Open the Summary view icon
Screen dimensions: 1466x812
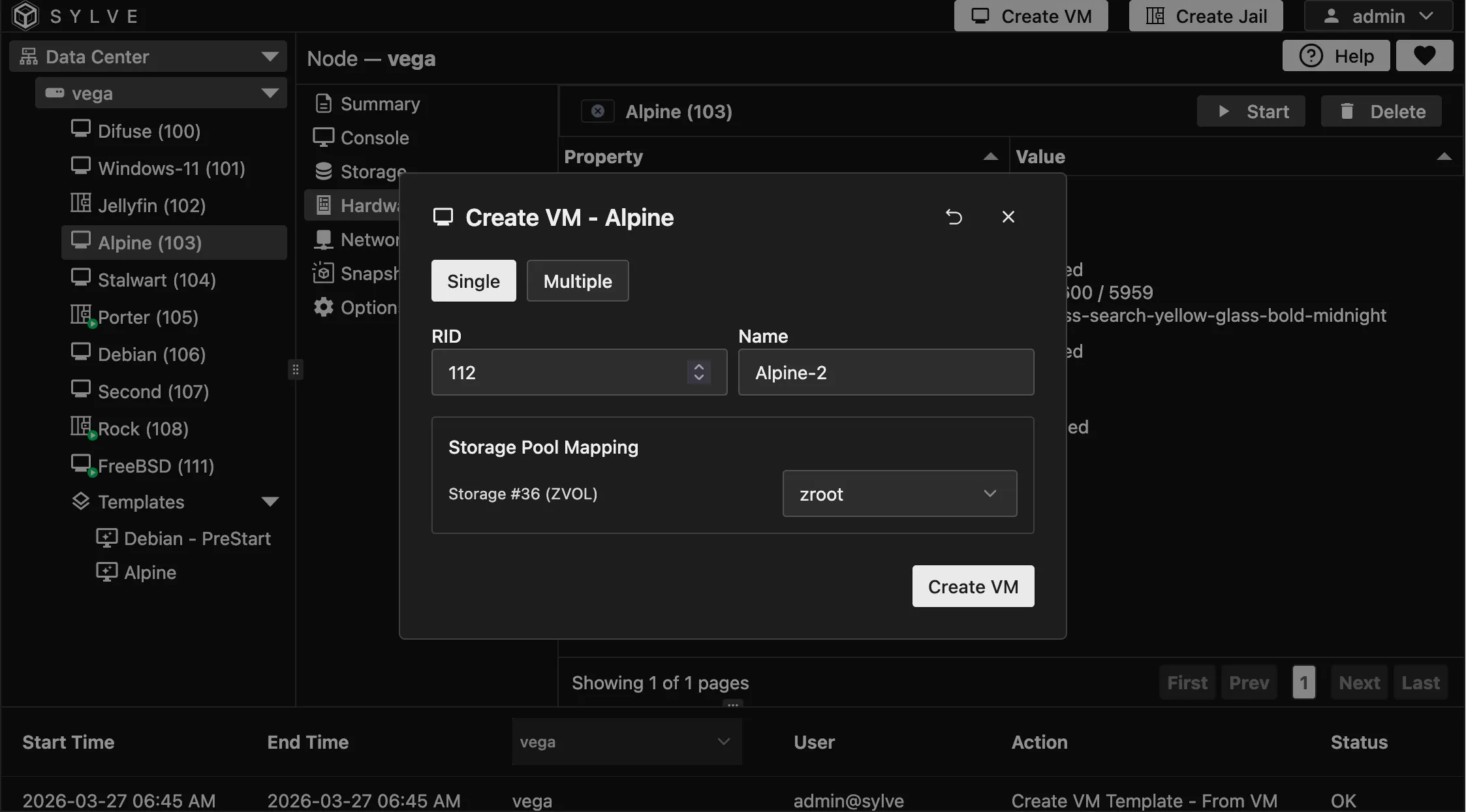pyautogui.click(x=323, y=103)
